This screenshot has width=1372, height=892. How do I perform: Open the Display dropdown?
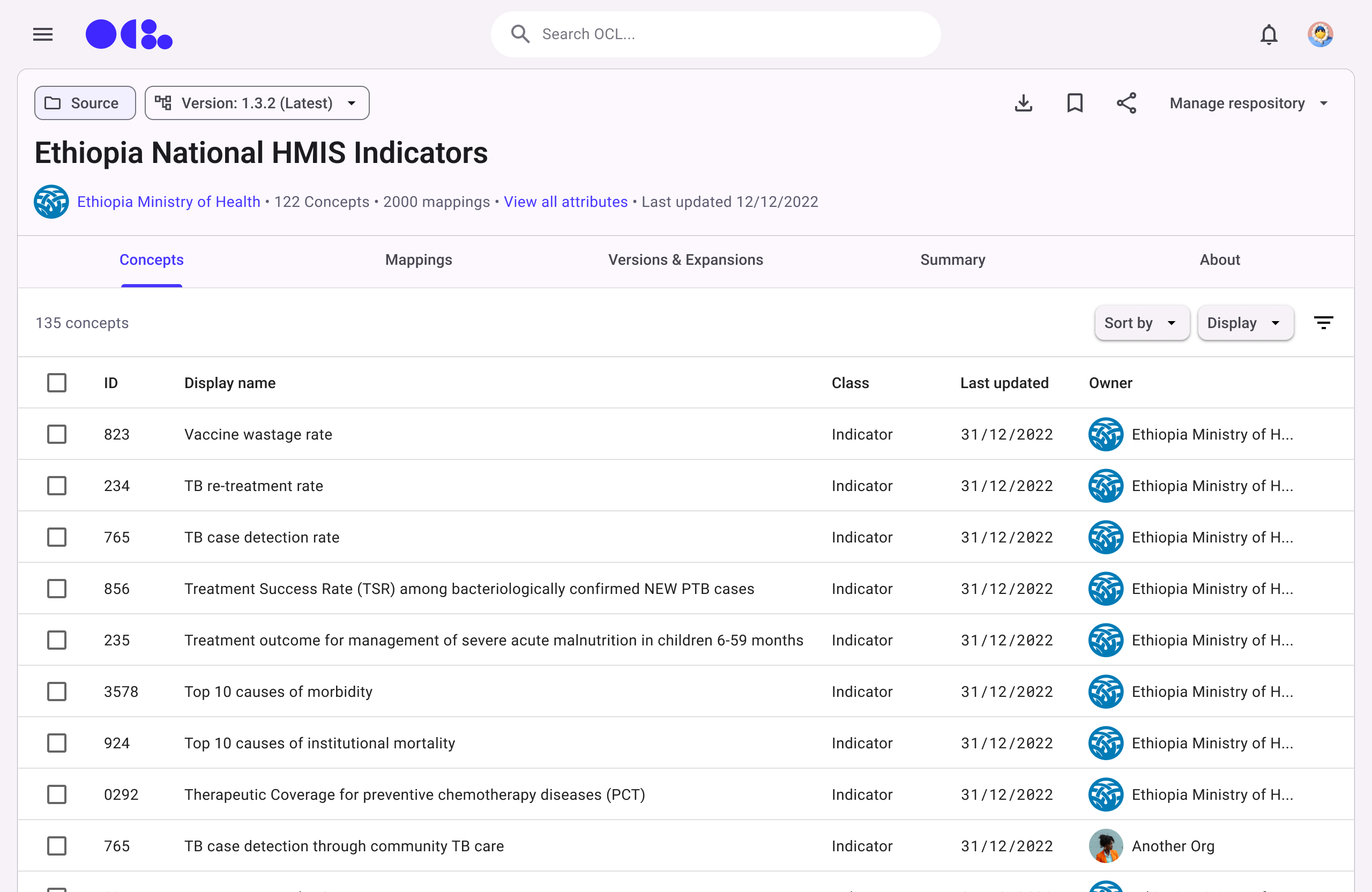pyautogui.click(x=1244, y=323)
